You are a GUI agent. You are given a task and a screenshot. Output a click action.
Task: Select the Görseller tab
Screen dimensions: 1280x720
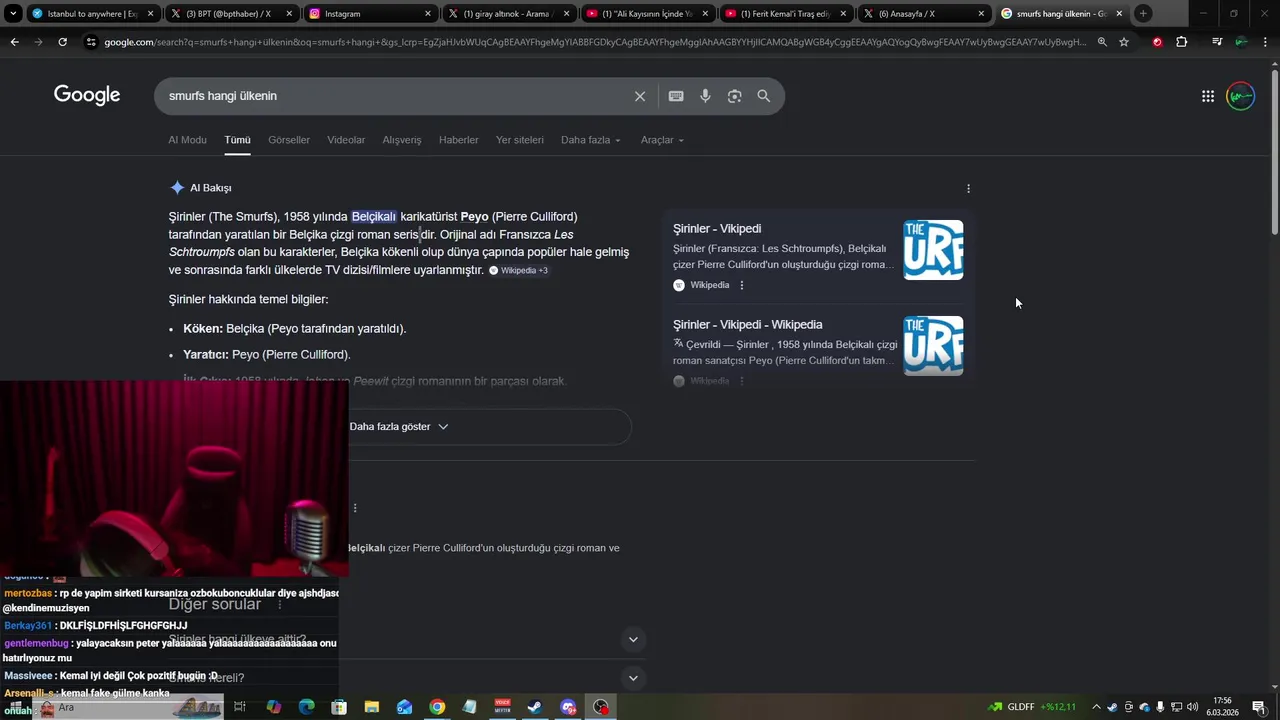[289, 140]
